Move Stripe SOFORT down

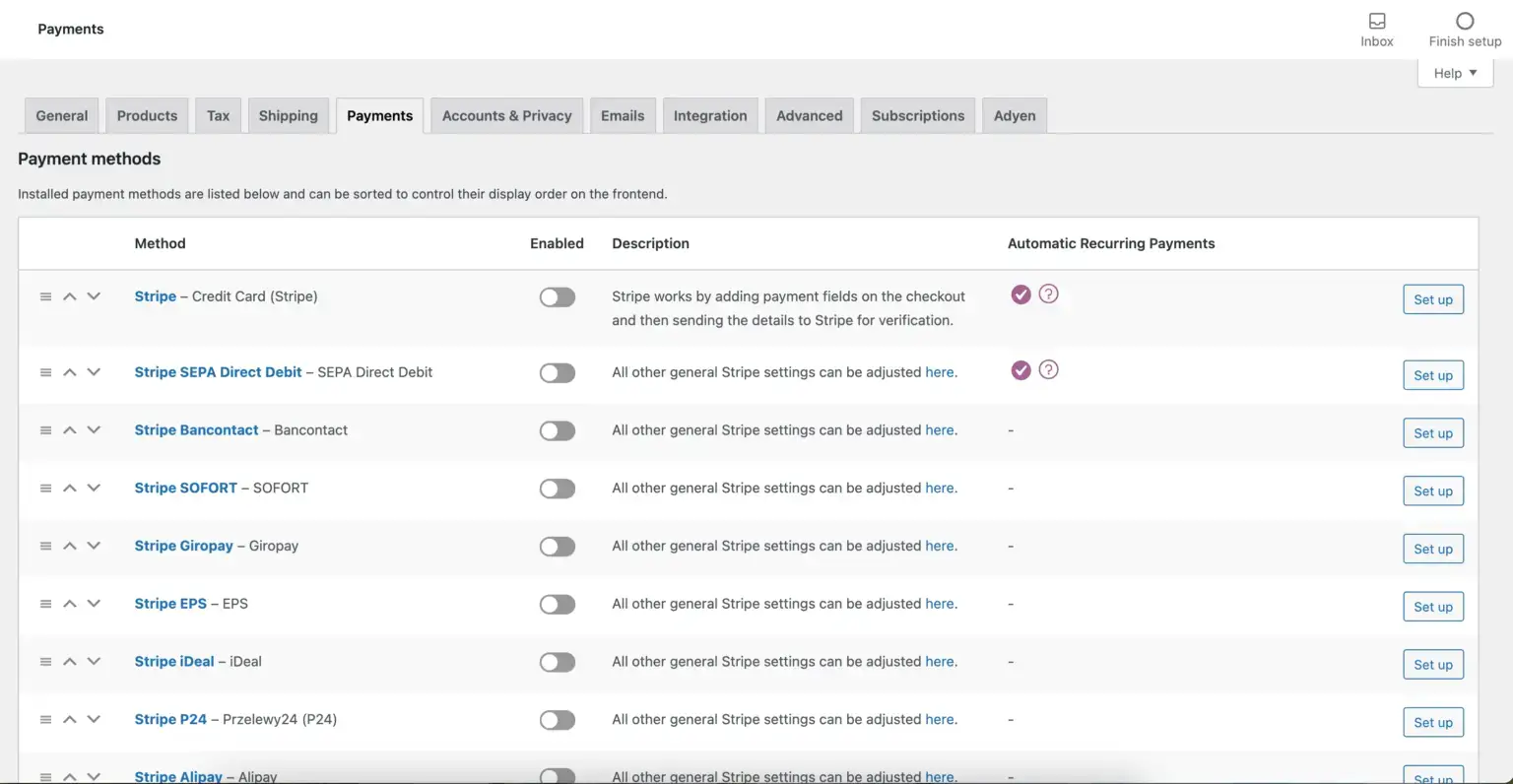pyautogui.click(x=94, y=488)
